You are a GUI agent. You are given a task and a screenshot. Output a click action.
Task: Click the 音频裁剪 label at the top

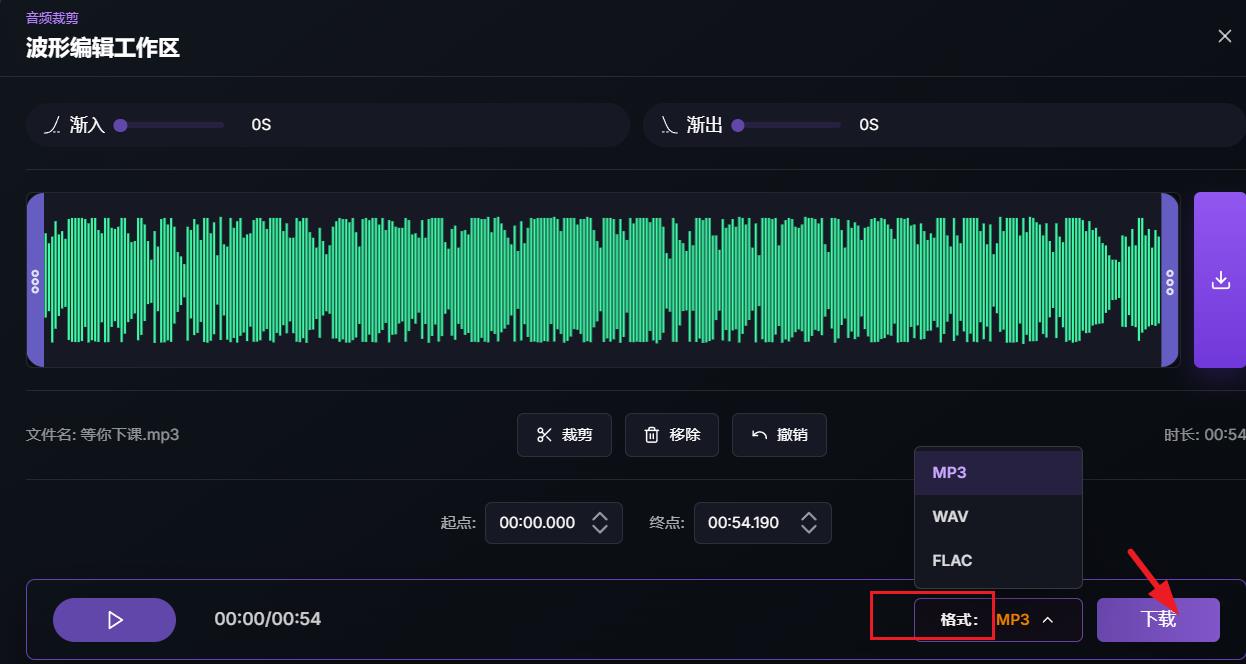coord(52,17)
